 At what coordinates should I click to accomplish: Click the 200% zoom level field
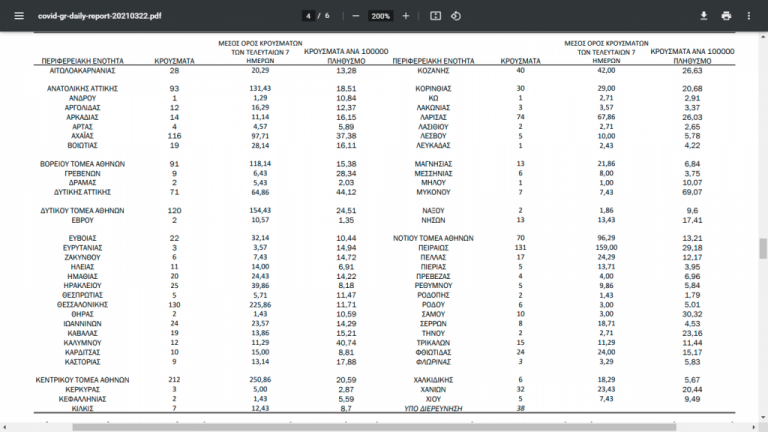click(x=381, y=16)
